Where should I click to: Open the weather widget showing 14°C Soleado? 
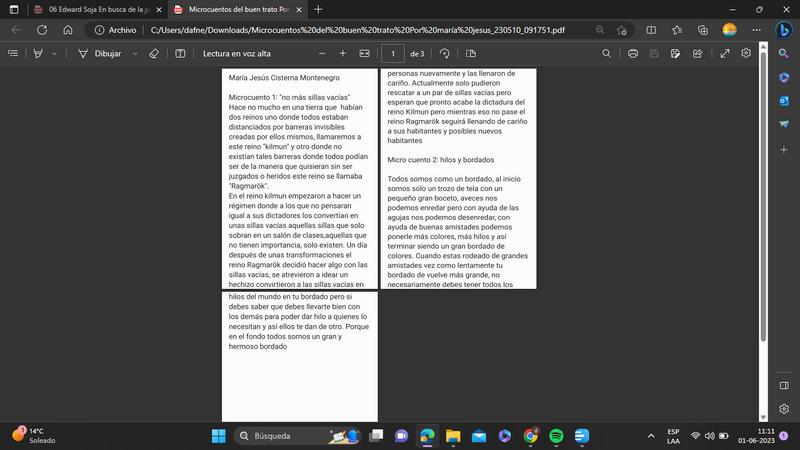point(33,436)
